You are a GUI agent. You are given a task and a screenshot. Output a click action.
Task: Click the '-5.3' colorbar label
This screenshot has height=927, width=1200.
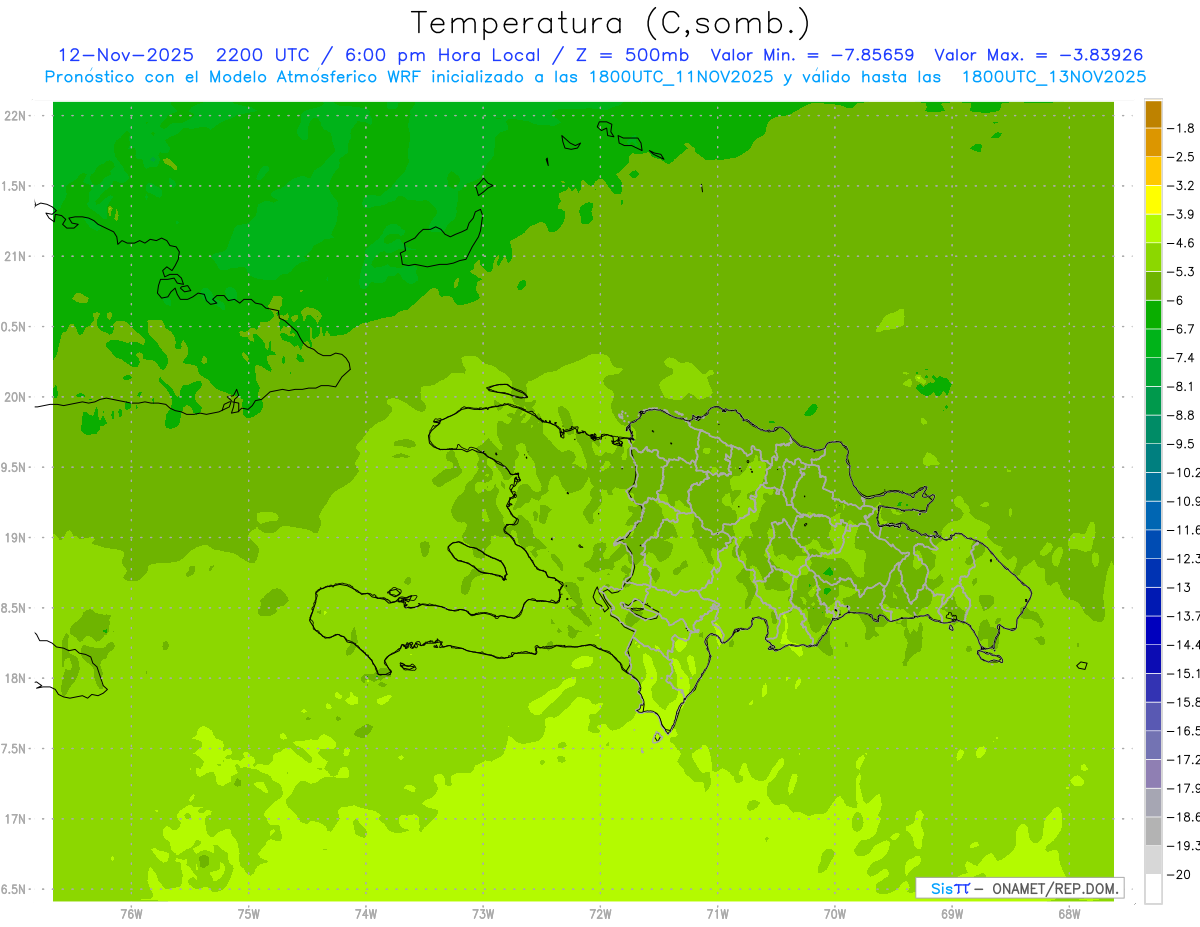[x=1181, y=272]
